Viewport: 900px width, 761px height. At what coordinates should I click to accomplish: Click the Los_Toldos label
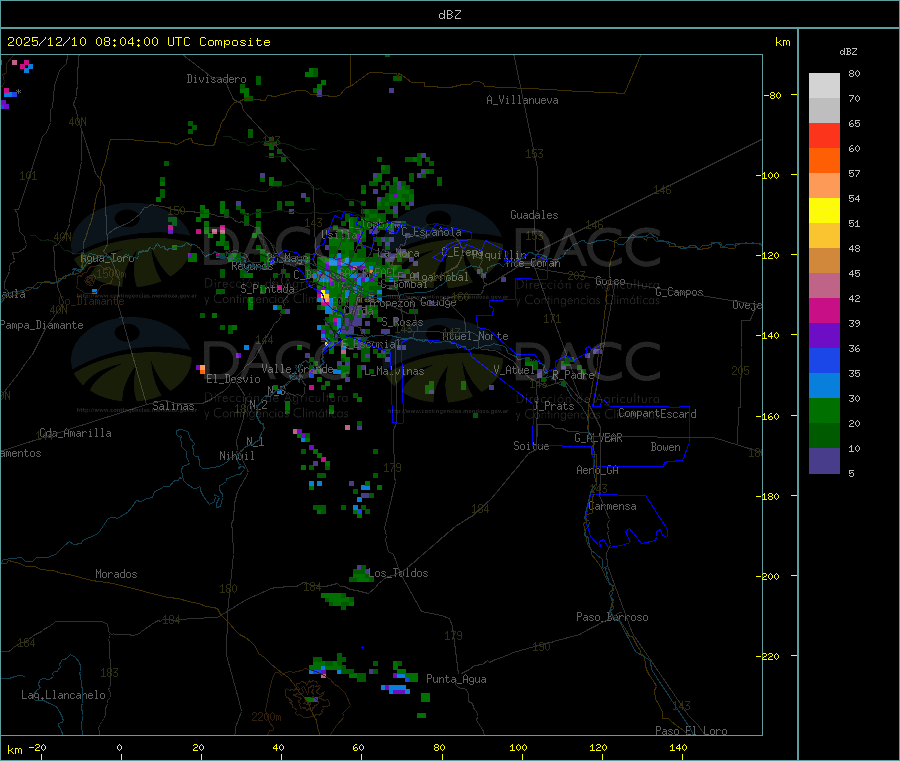point(398,573)
